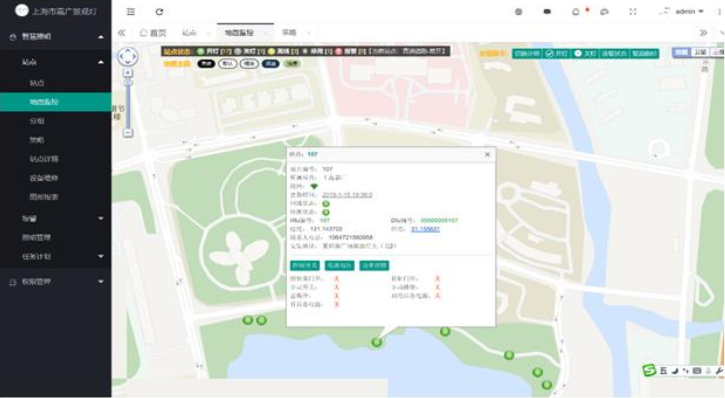This screenshot has height=398, width=725.
Task: Click the map zoom level slider track
Action: click(x=128, y=103)
